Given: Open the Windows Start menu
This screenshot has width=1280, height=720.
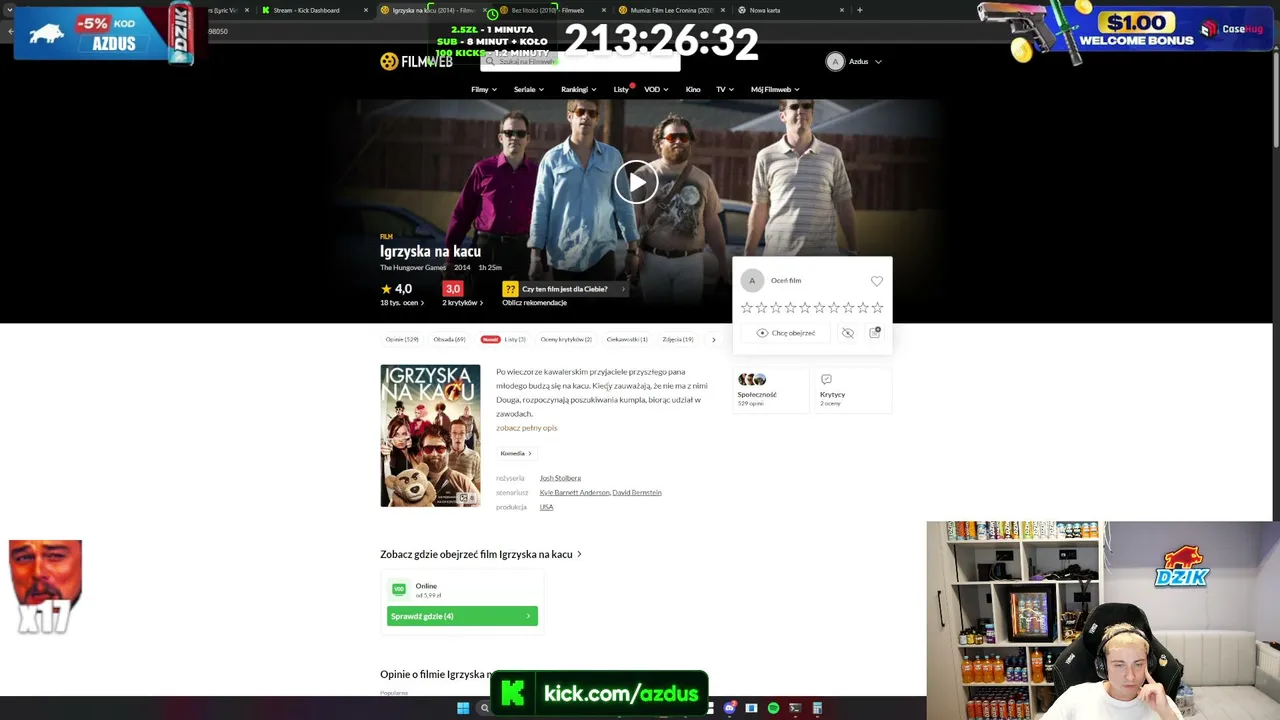Looking at the screenshot, I should (463, 709).
